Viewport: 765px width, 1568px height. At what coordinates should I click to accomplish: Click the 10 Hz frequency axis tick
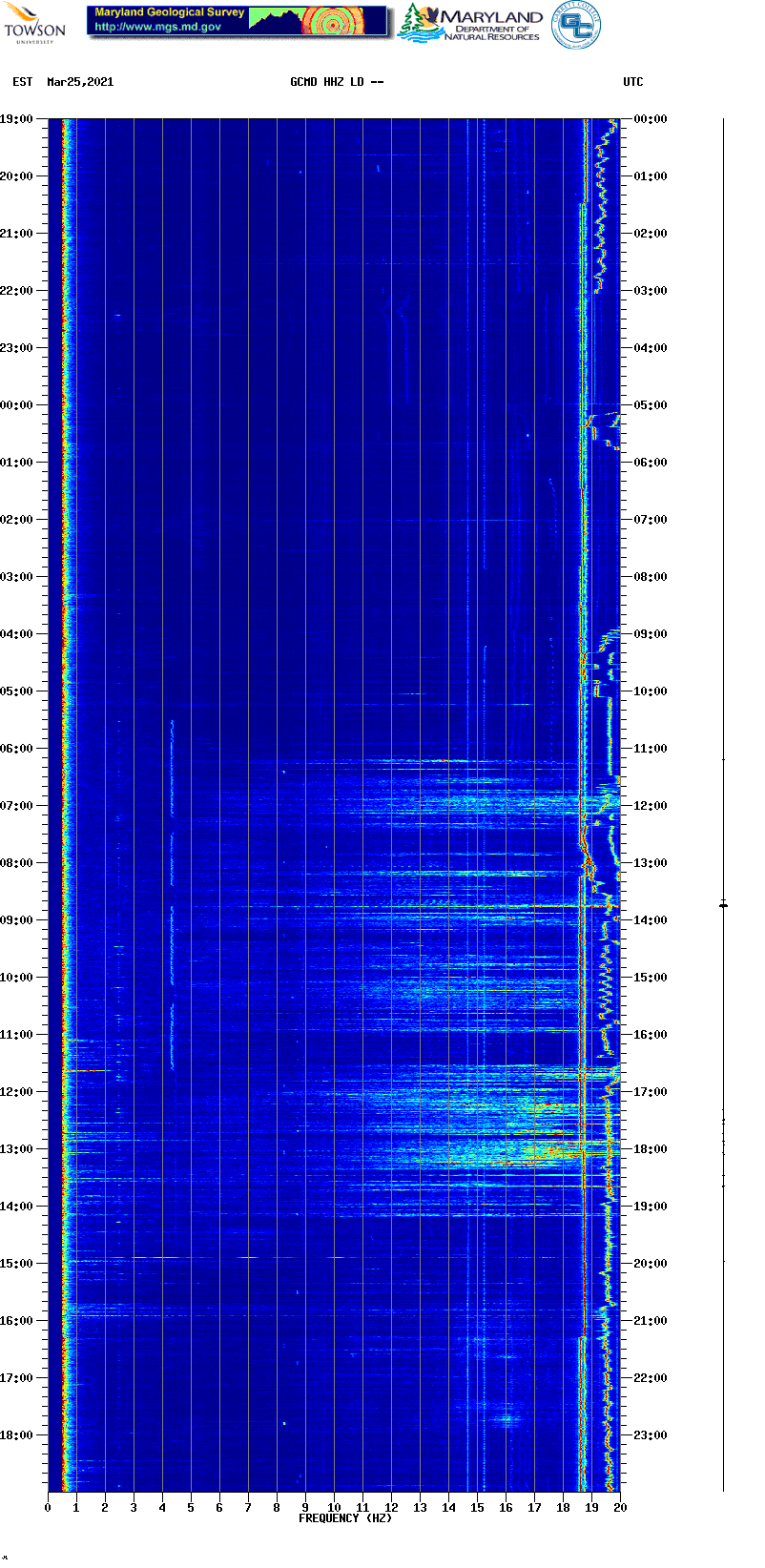point(334,1507)
